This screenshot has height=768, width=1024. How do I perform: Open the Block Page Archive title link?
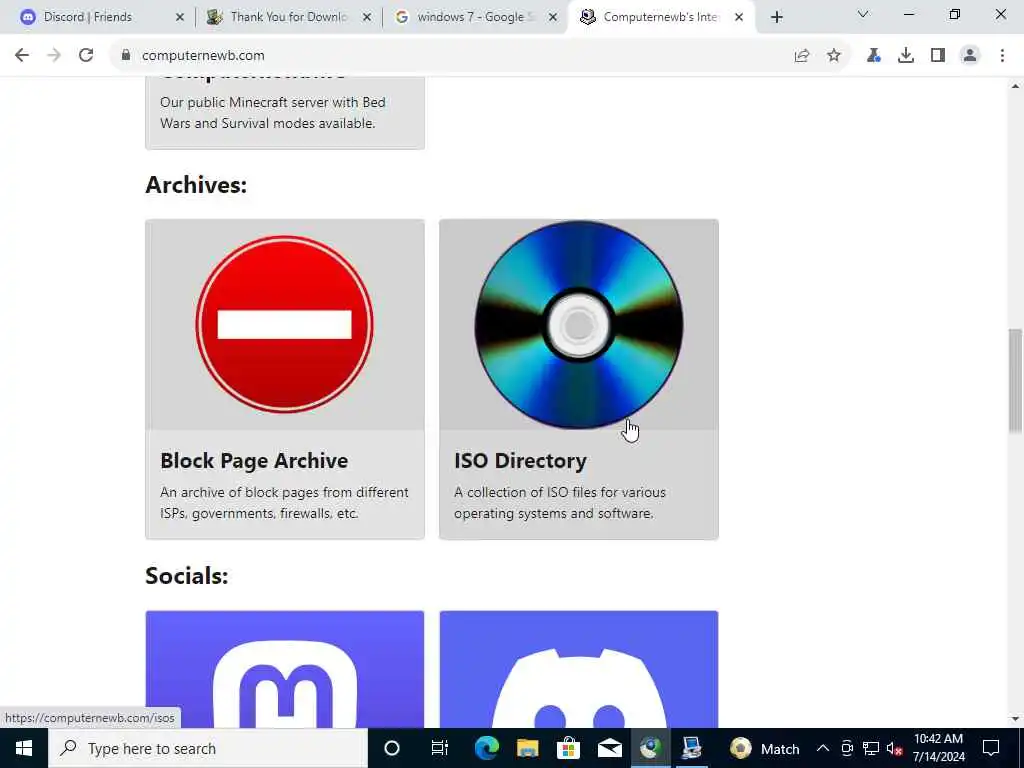click(x=254, y=460)
